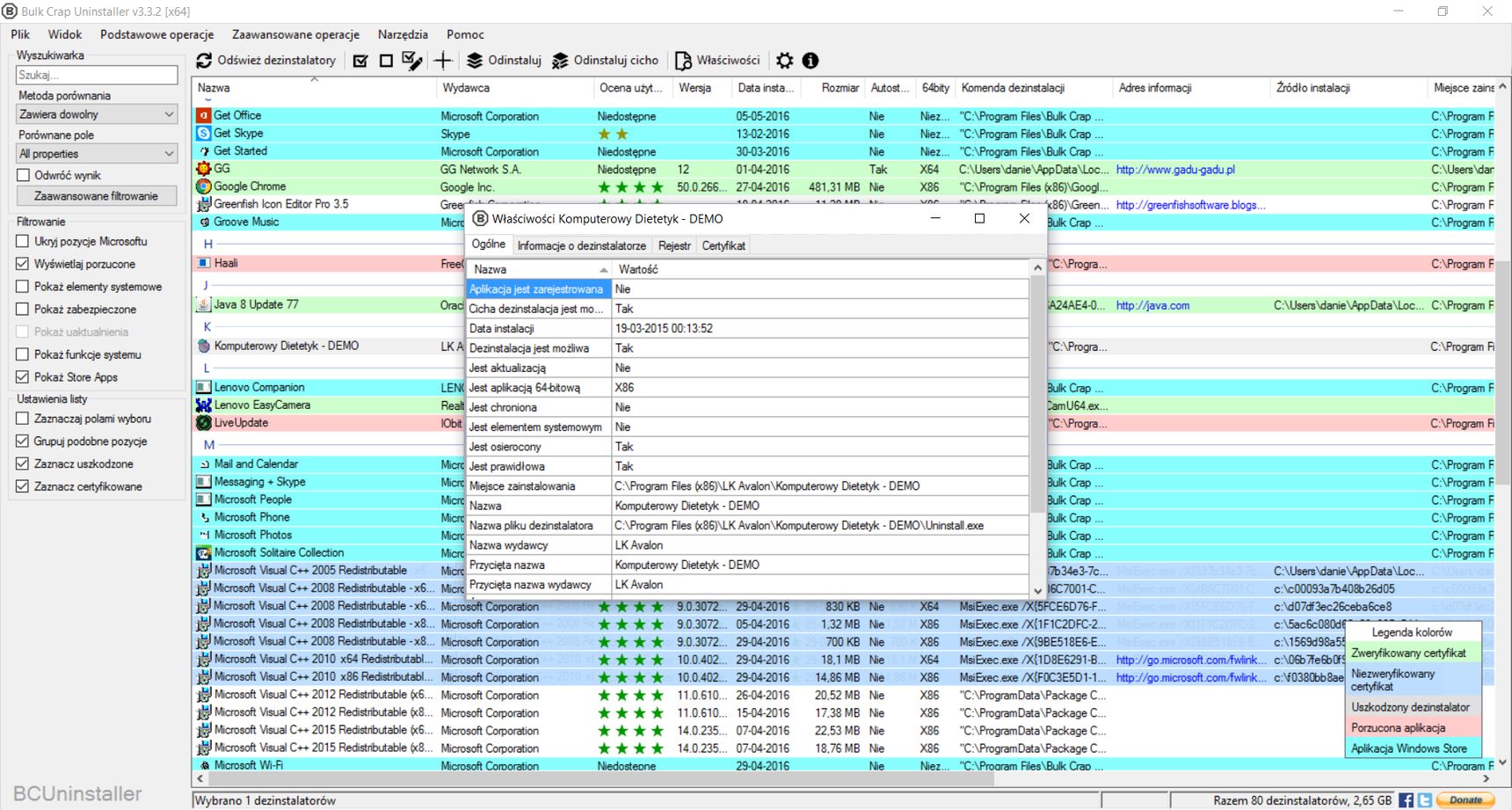The image size is (1512, 810).
Task: Open the greenfishsoftware.blogs link
Action: coord(1190,205)
